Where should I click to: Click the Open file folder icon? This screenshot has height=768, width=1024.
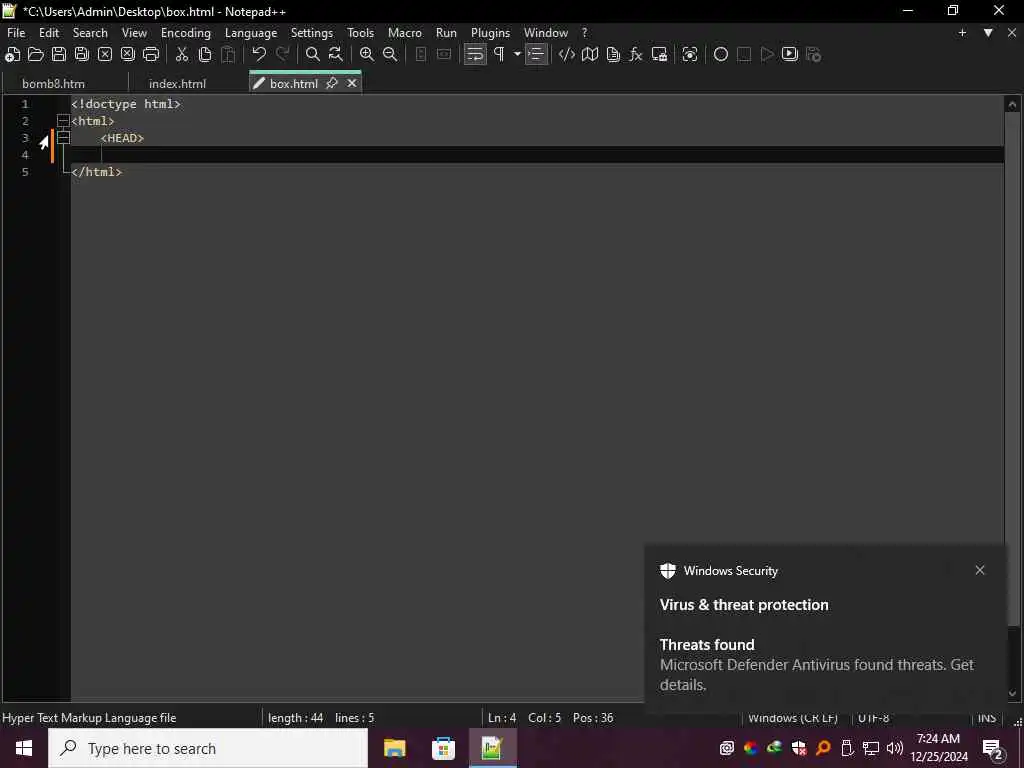click(x=36, y=55)
